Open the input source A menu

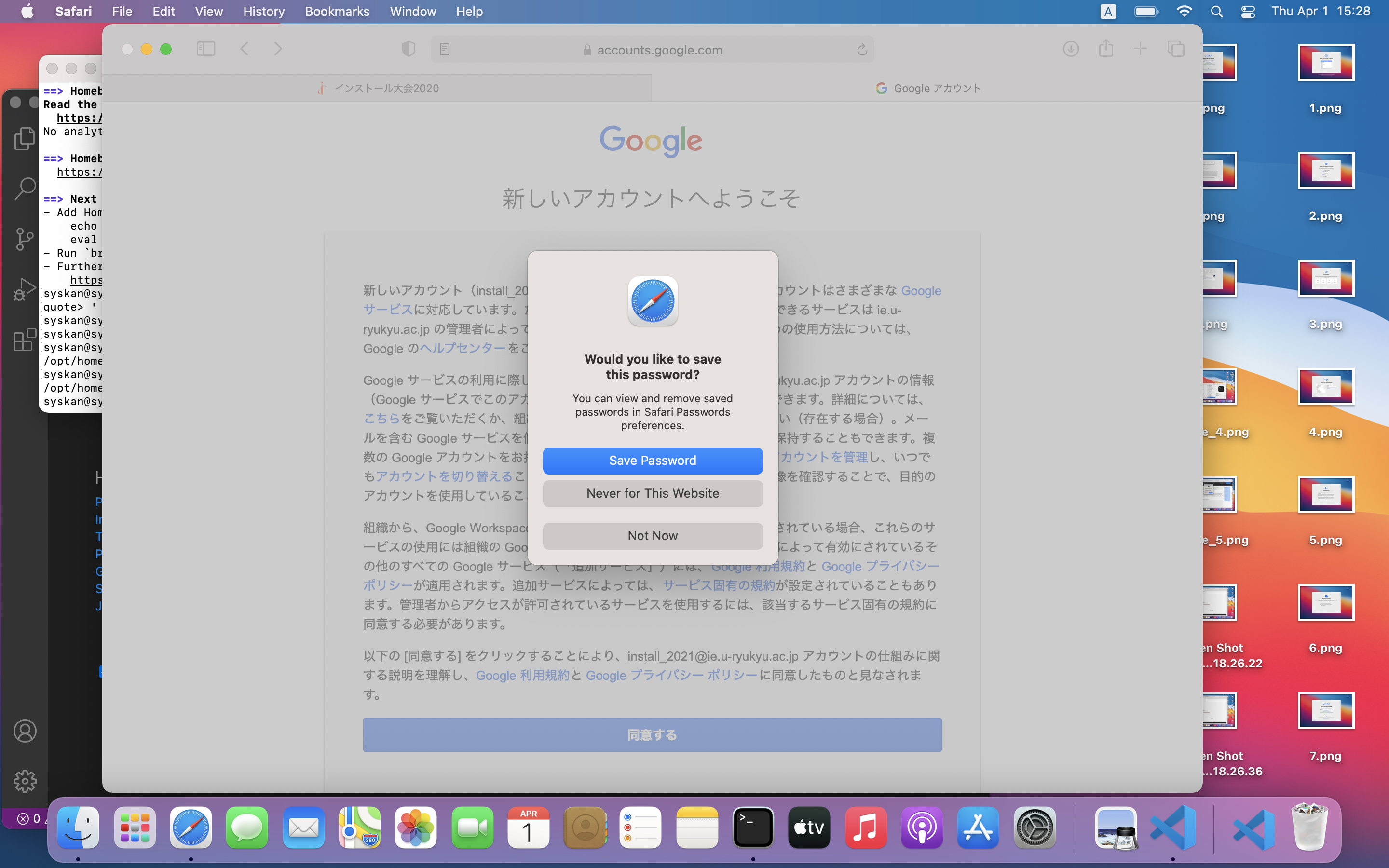click(x=1108, y=12)
